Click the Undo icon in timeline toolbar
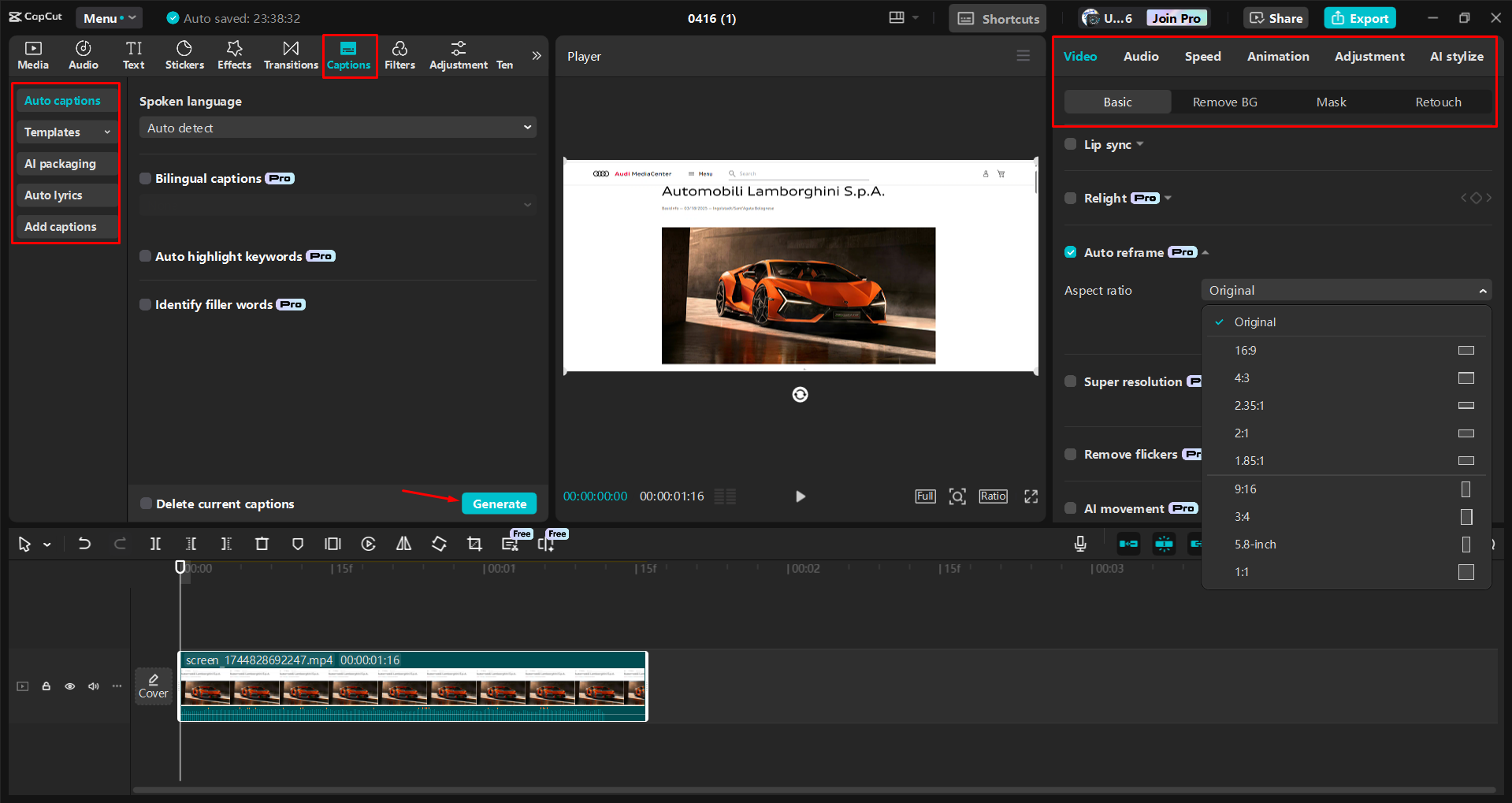This screenshot has height=803, width=1512. click(x=84, y=544)
